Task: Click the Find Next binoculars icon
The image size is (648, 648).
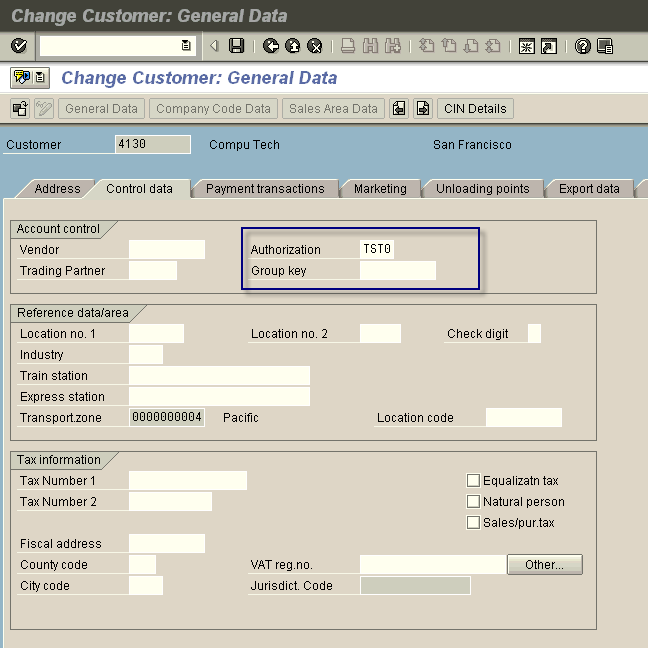Action: [393, 46]
